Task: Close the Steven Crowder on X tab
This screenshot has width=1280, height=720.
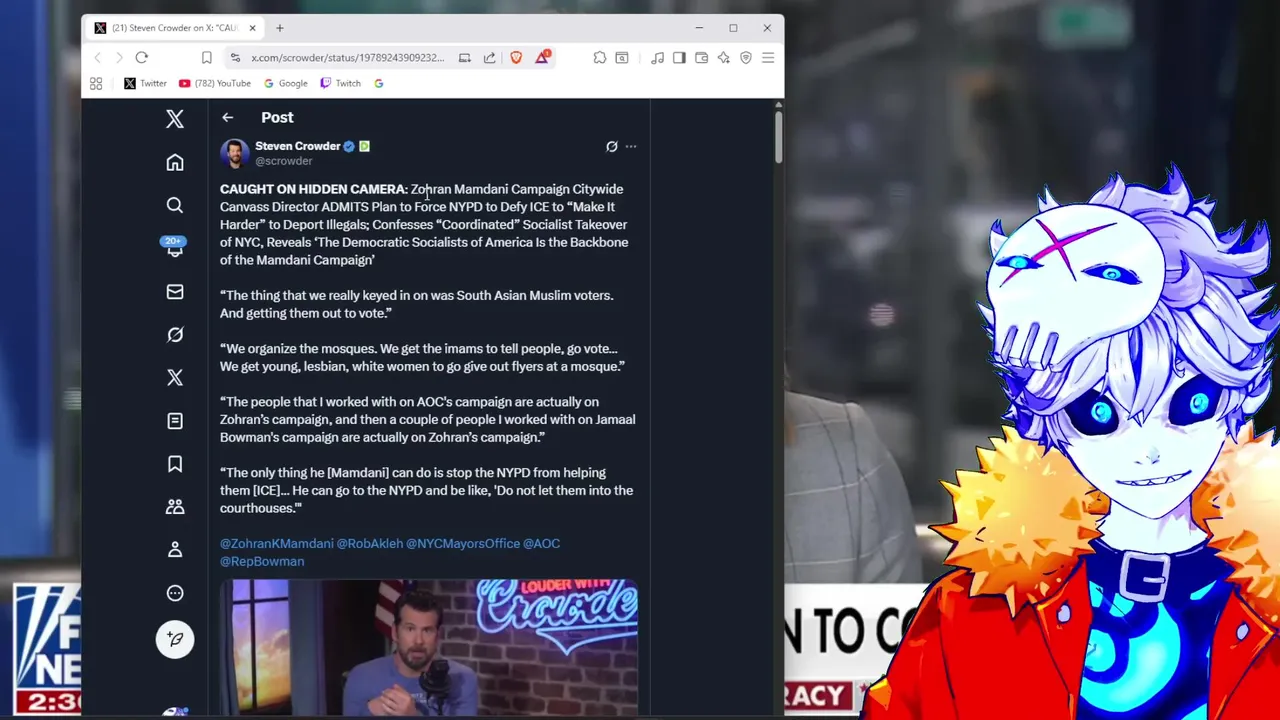Action: tap(252, 28)
